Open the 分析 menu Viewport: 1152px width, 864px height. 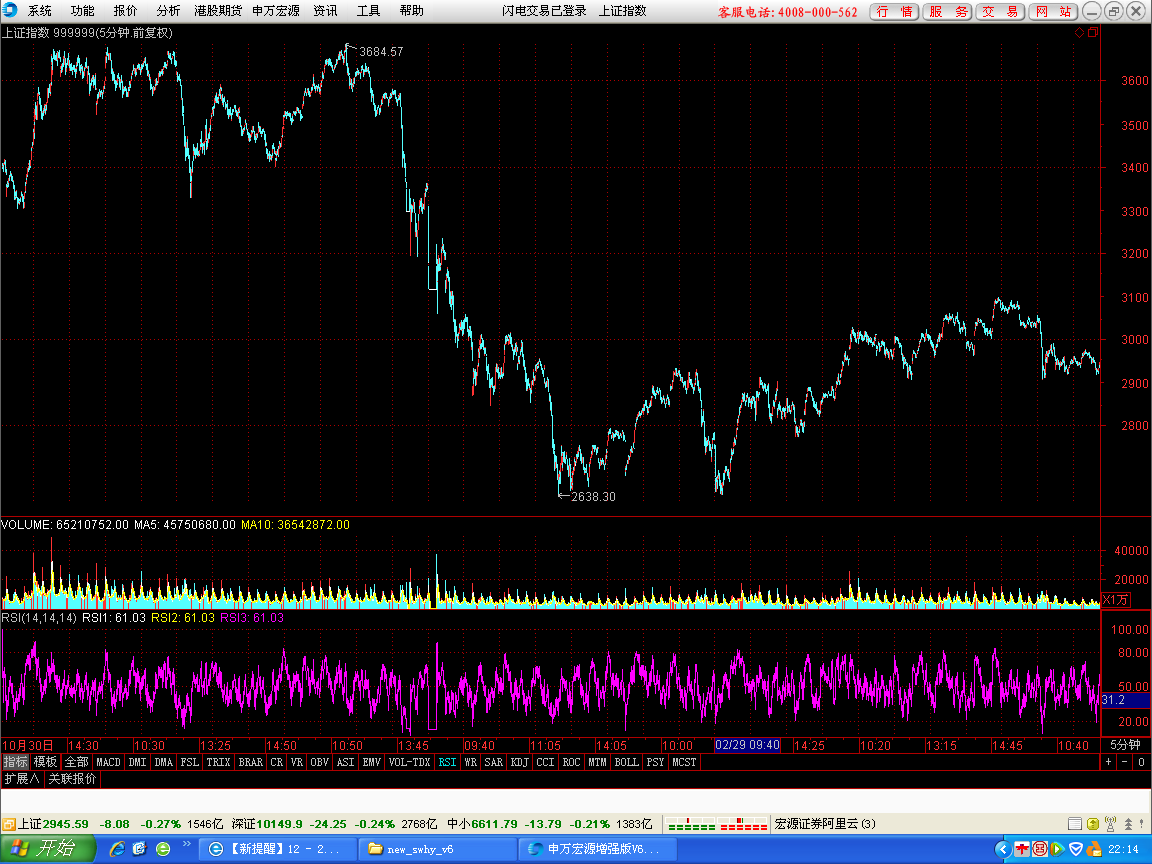pyautogui.click(x=168, y=10)
